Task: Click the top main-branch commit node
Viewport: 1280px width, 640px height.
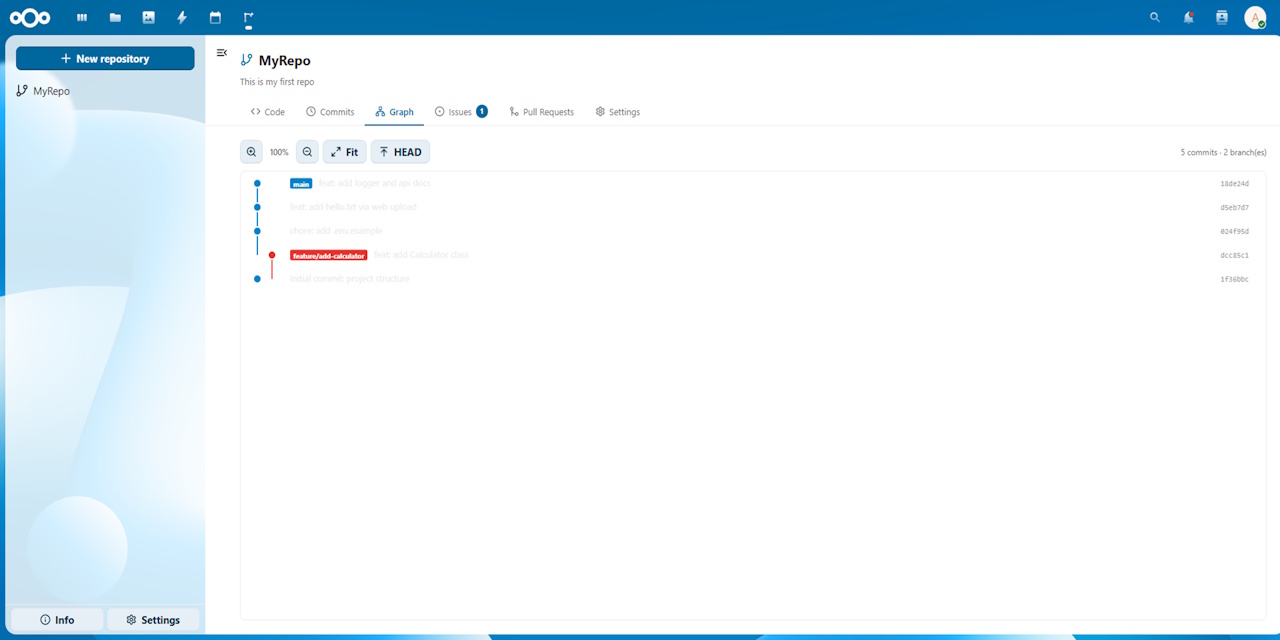Action: coord(257,183)
